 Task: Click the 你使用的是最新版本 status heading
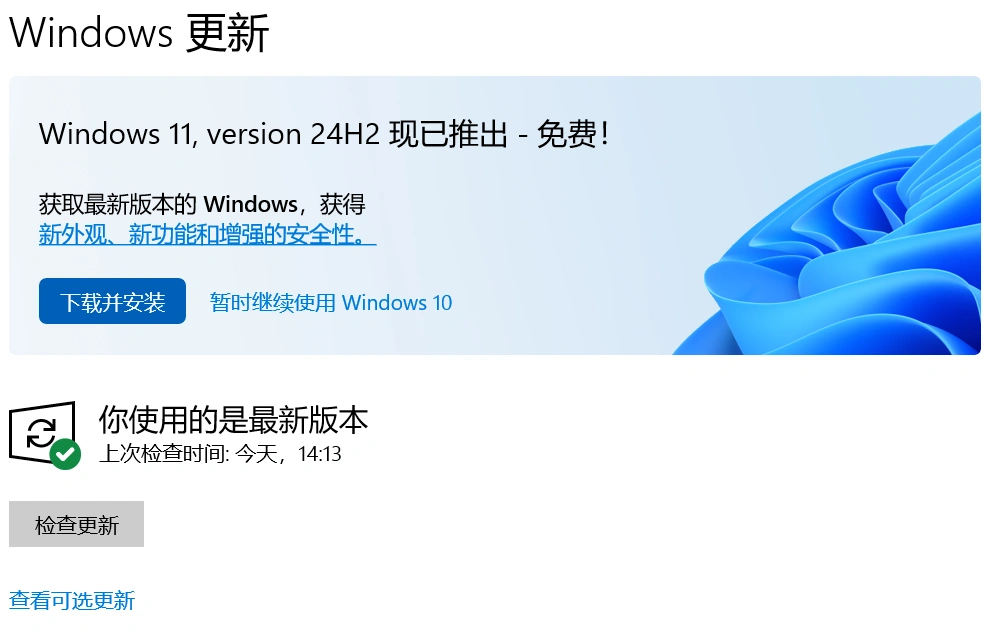pyautogui.click(x=234, y=420)
